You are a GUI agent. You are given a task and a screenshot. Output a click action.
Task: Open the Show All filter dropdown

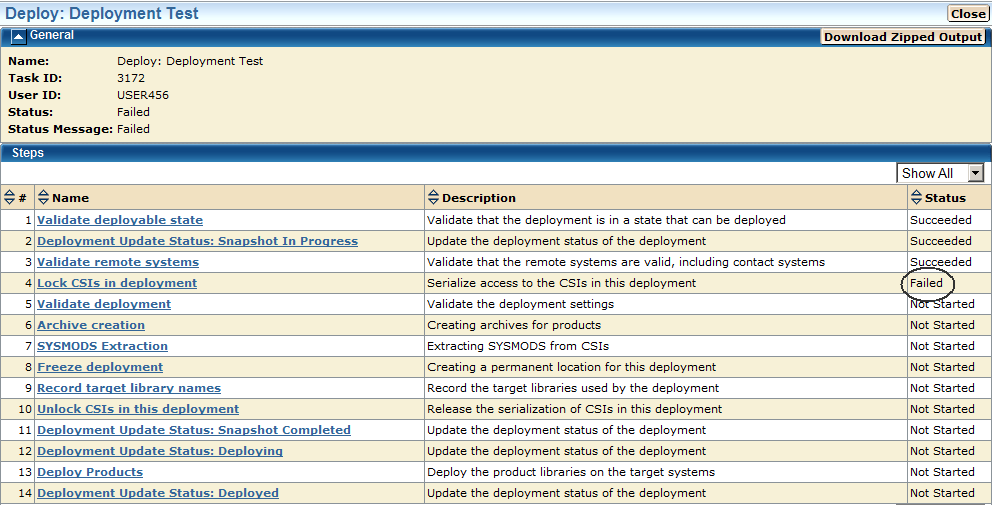pyautogui.click(x=940, y=173)
